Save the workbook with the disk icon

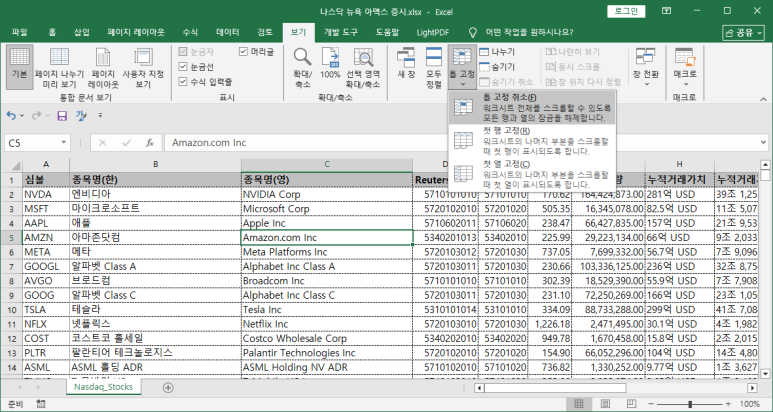[x=62, y=115]
